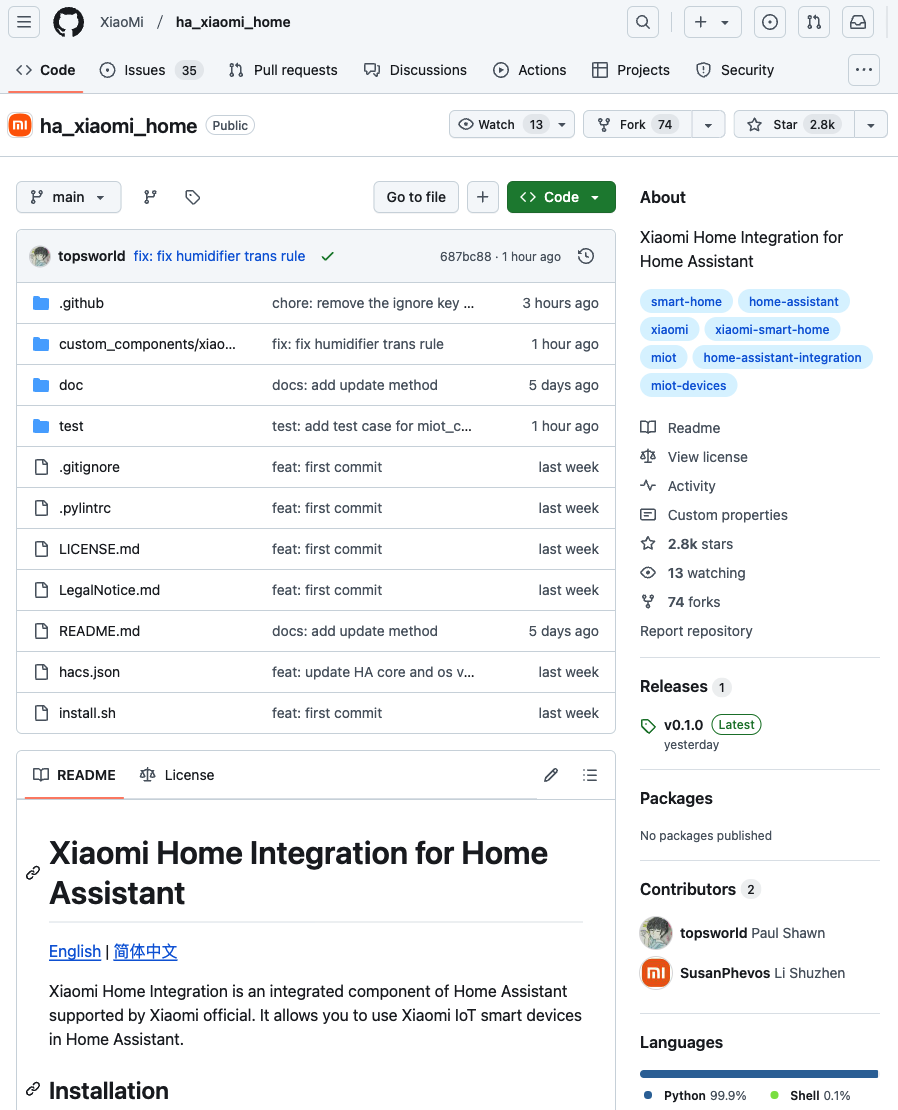The height and width of the screenshot is (1110, 898).
Task: Click the tags icon next to branch switcher
Action: (x=192, y=197)
